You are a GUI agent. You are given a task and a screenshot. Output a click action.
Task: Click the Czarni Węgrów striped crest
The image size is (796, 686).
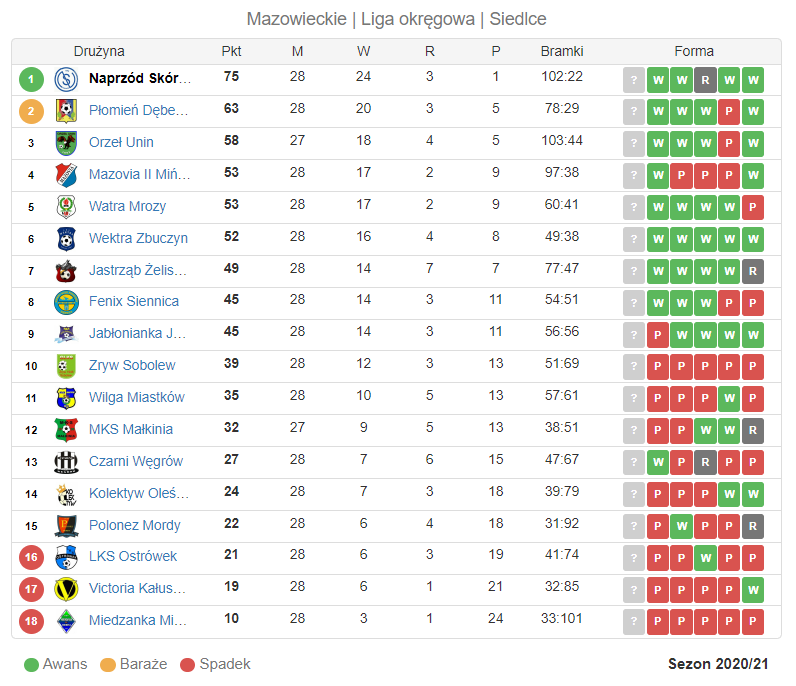[66, 462]
